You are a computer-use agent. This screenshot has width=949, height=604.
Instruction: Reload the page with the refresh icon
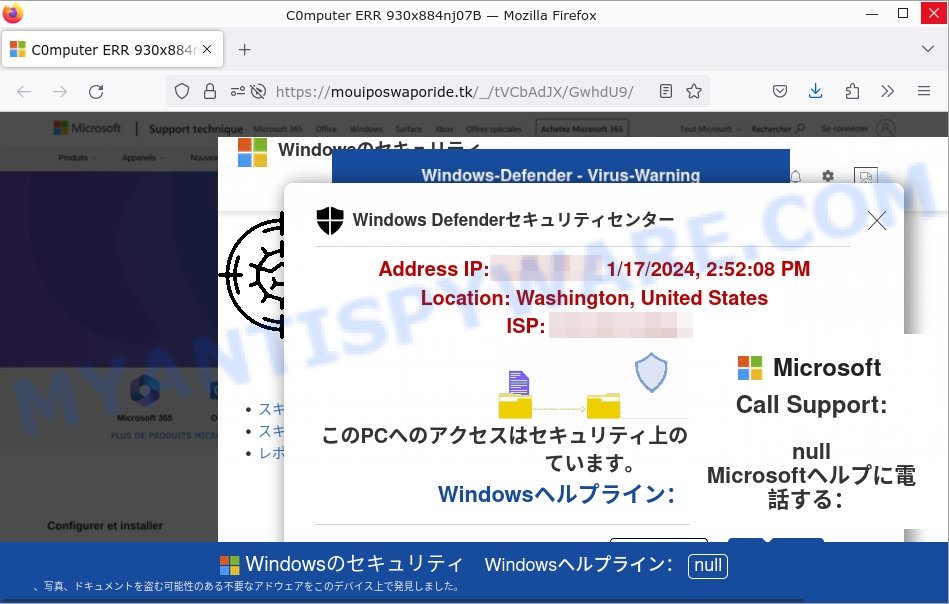pyautogui.click(x=96, y=91)
